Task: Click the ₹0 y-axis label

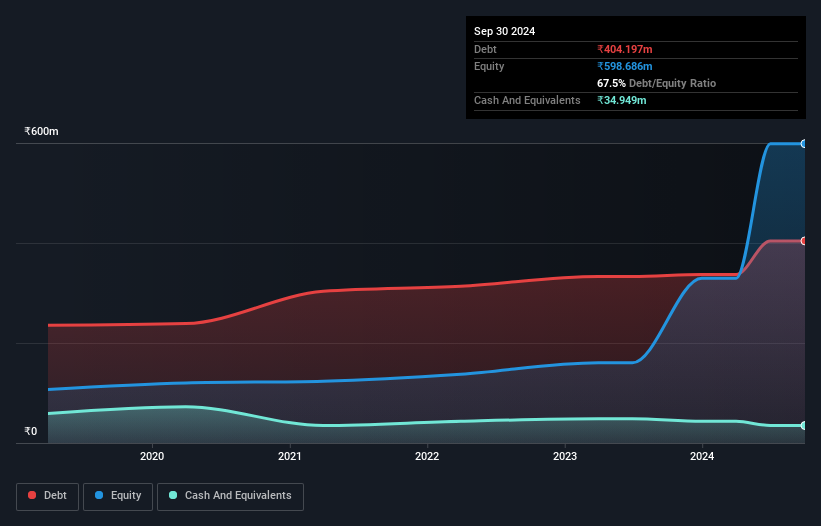Action: 31,431
